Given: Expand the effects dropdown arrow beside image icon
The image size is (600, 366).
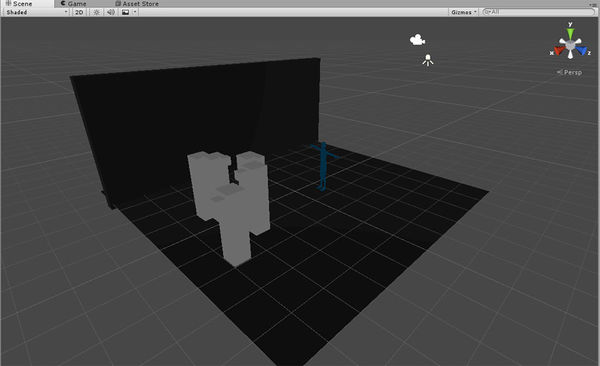Looking at the screenshot, I should (x=135, y=12).
